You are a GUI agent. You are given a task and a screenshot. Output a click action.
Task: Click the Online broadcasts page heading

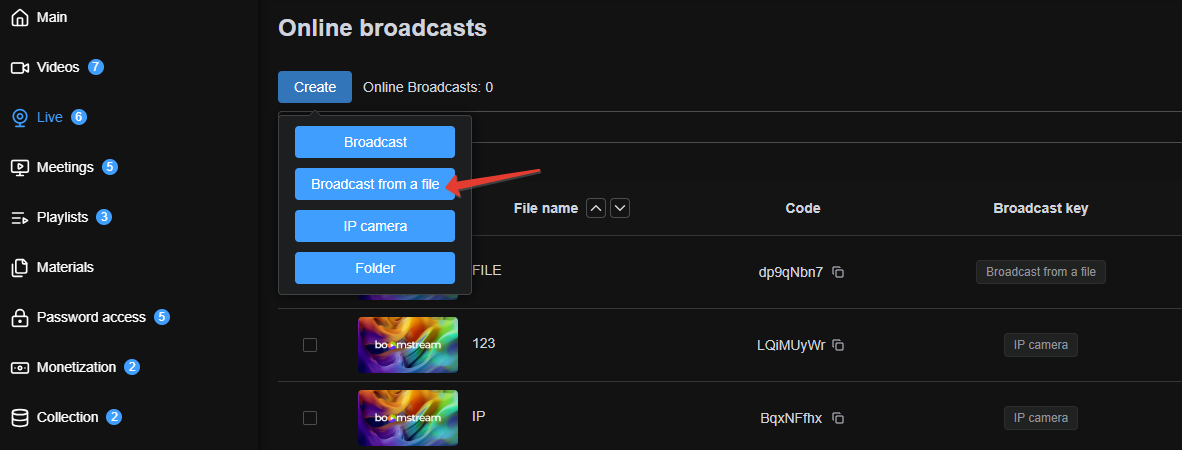pos(382,28)
